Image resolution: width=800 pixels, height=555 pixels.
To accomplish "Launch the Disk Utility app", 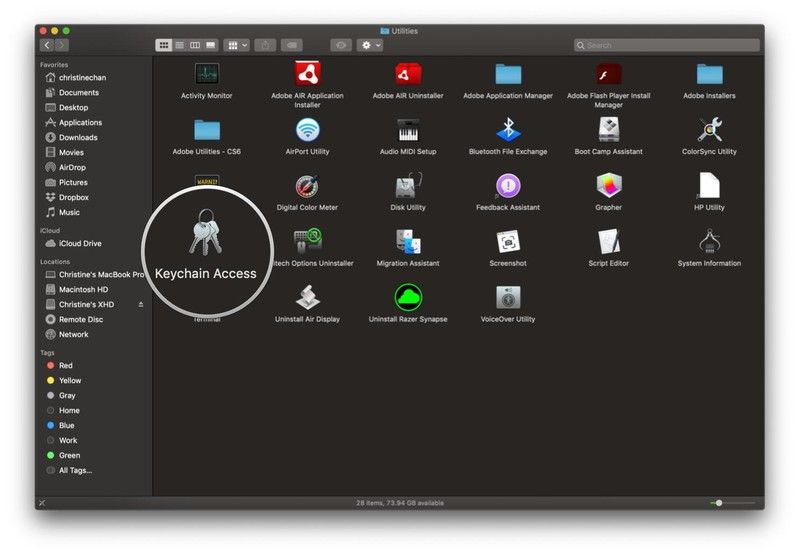I will pyautogui.click(x=407, y=186).
